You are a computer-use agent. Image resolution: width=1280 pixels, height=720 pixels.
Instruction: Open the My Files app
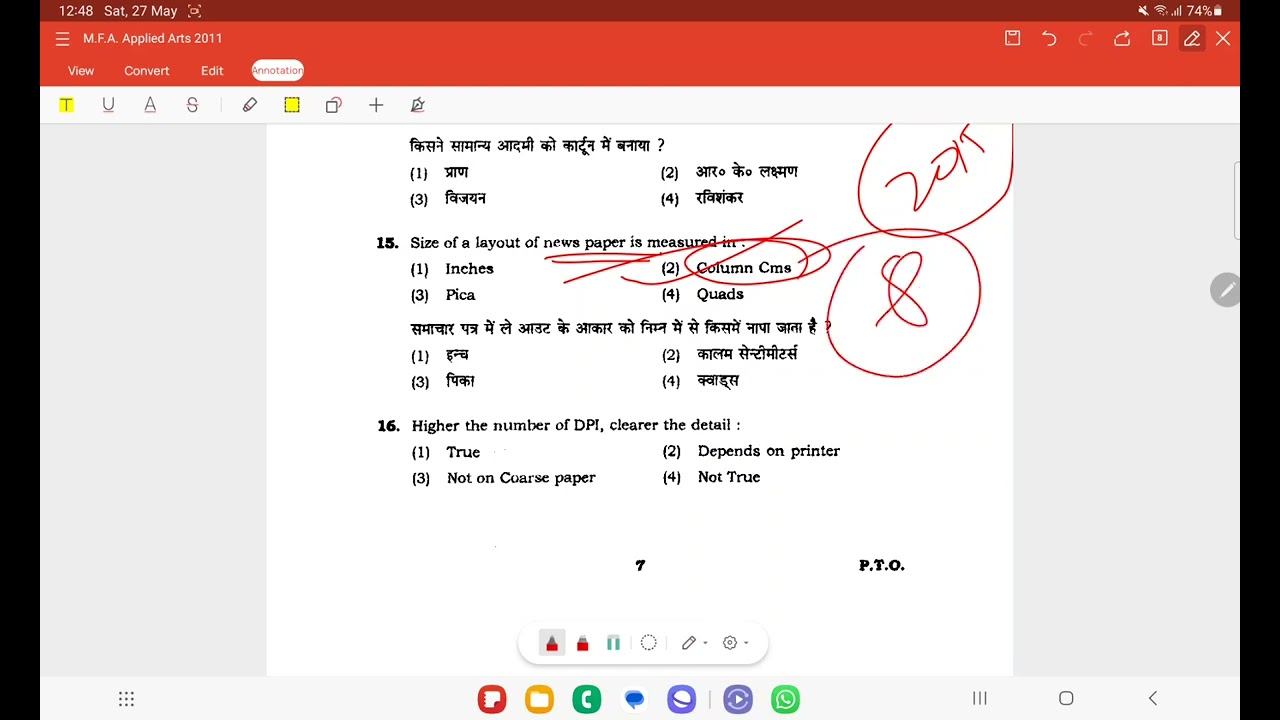[x=539, y=699]
